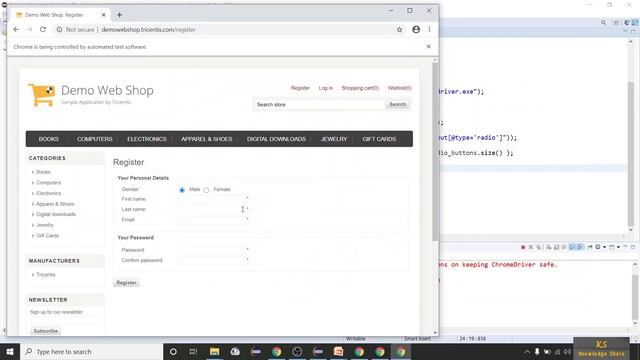Open Jewelry sidebar category
Viewport: 640px width, 360px height.
click(45, 225)
